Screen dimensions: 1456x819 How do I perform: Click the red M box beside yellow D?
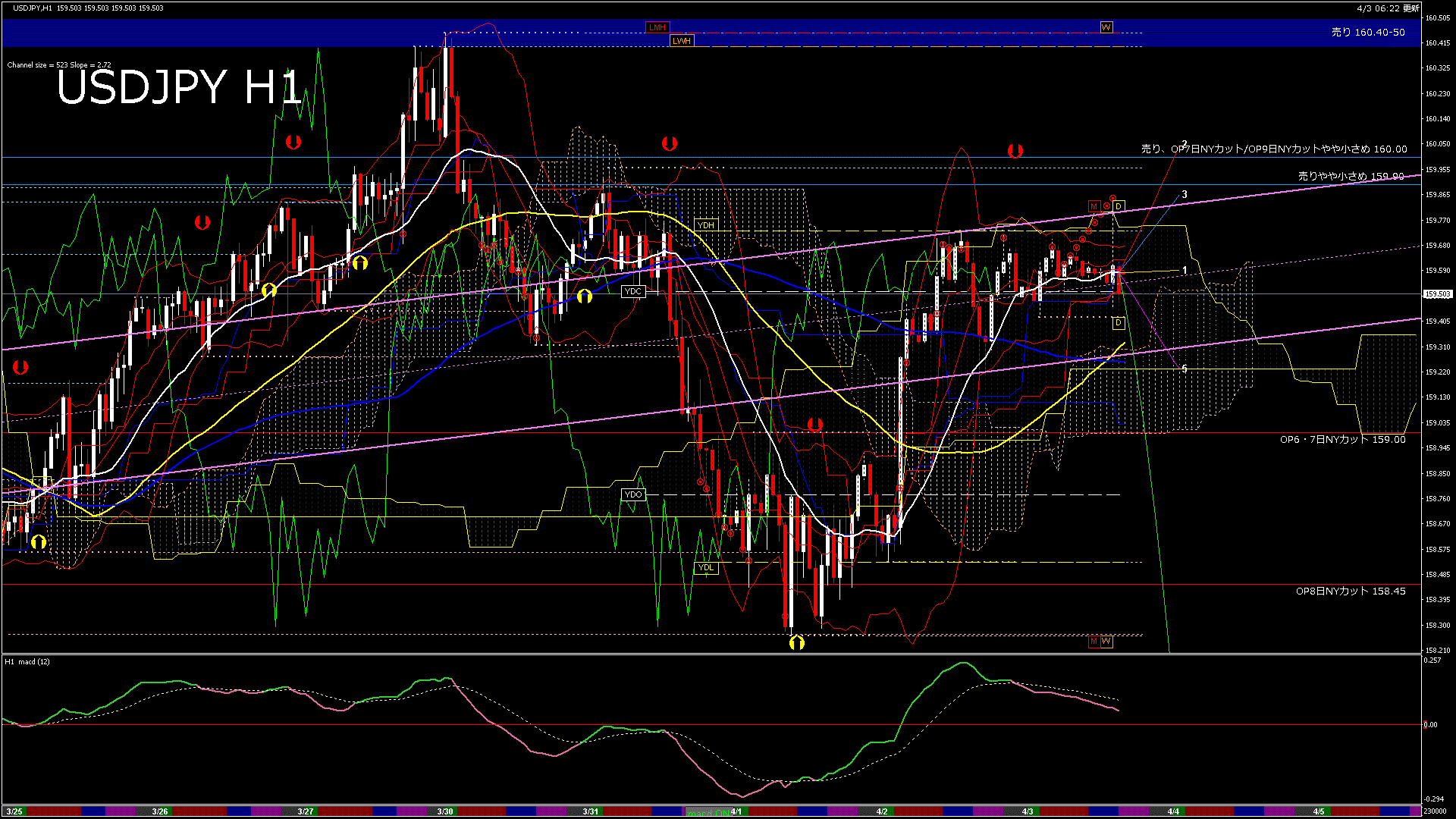click(1094, 206)
